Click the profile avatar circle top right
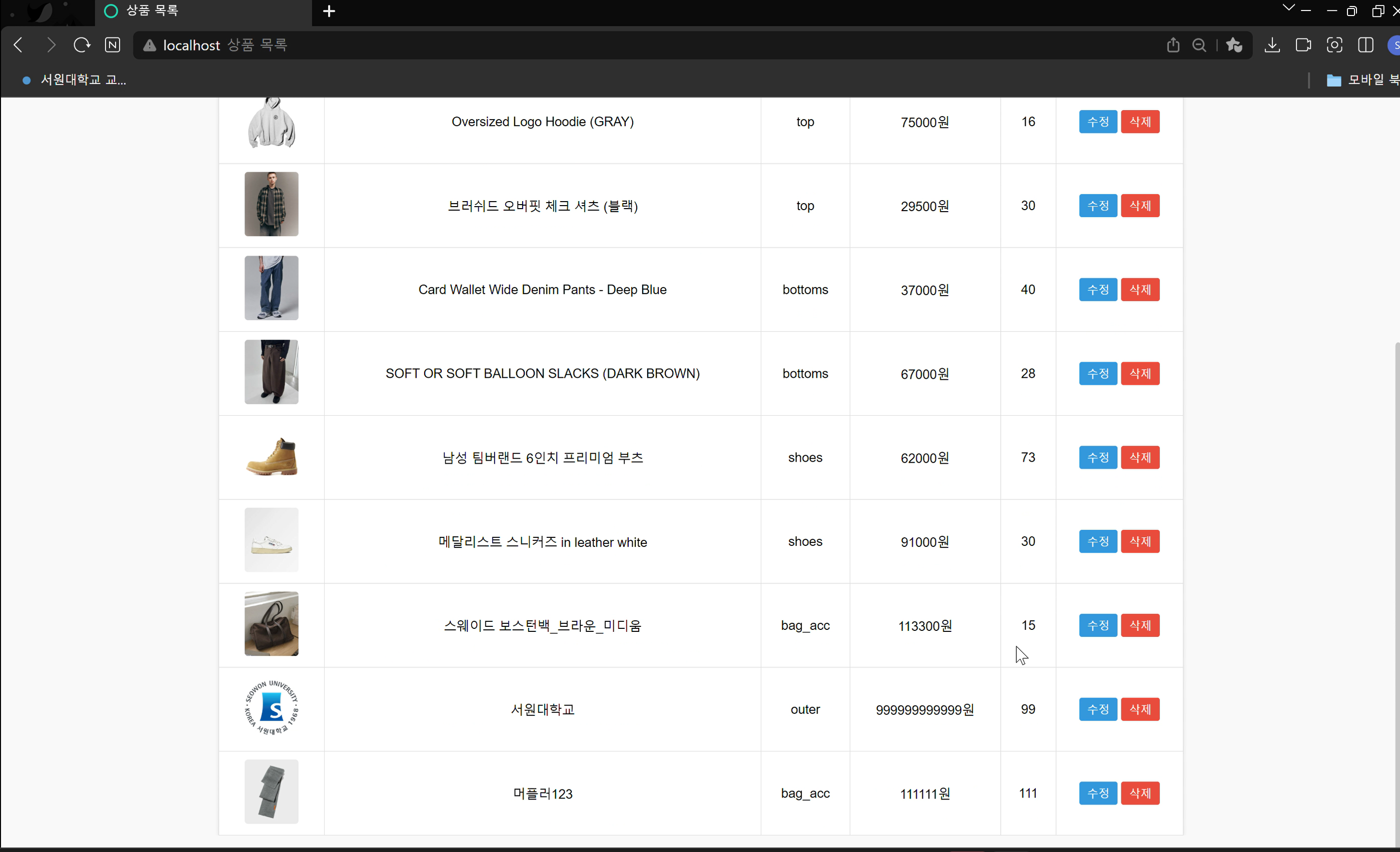This screenshot has width=1400, height=852. [1395, 45]
